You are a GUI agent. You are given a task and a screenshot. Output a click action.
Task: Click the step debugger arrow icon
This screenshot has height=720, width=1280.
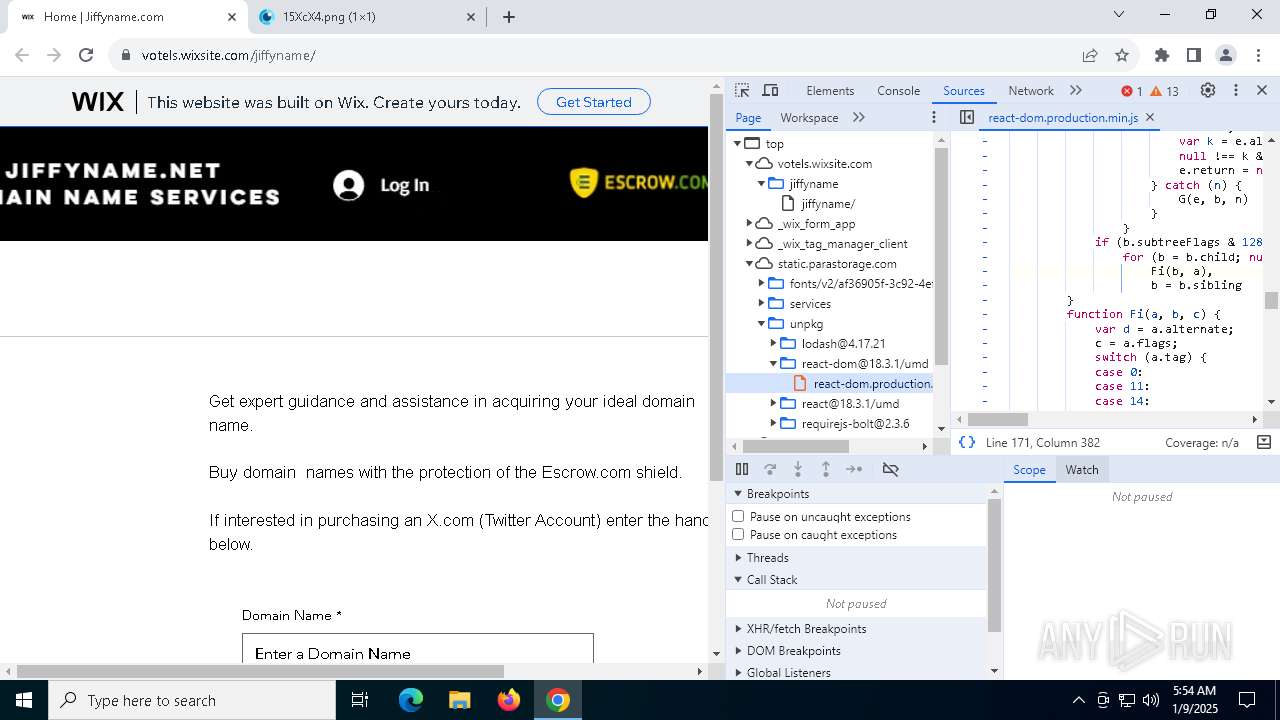click(854, 469)
